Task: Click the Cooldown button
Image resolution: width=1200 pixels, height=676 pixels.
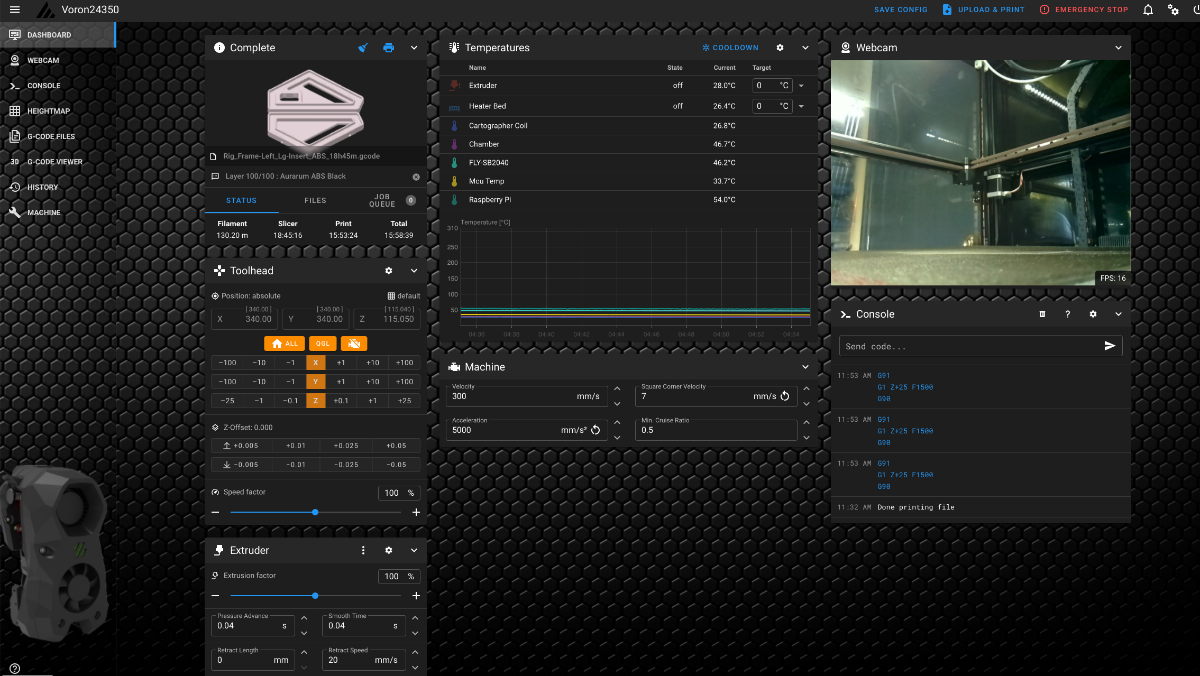Action: click(x=730, y=48)
